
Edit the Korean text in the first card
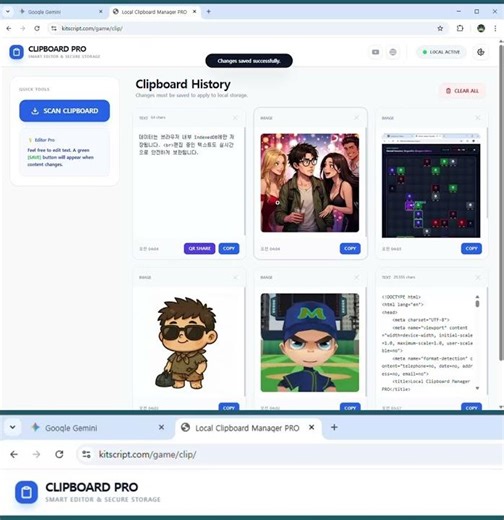[186, 145]
